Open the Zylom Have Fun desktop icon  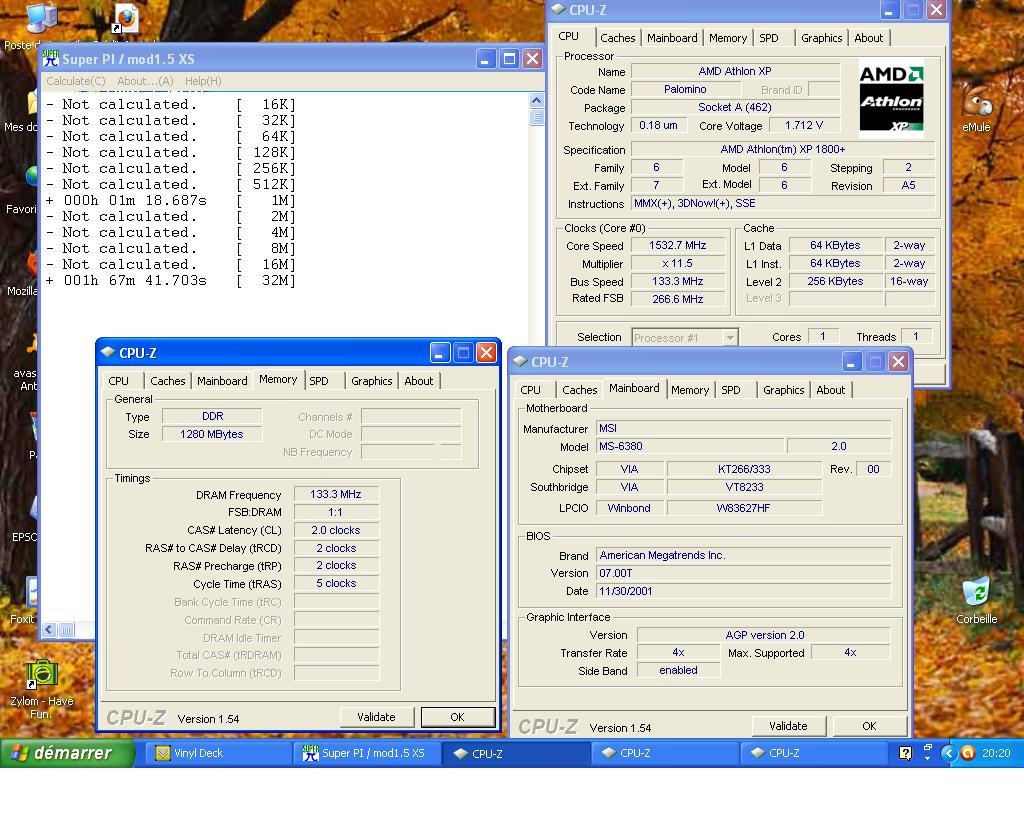41,689
